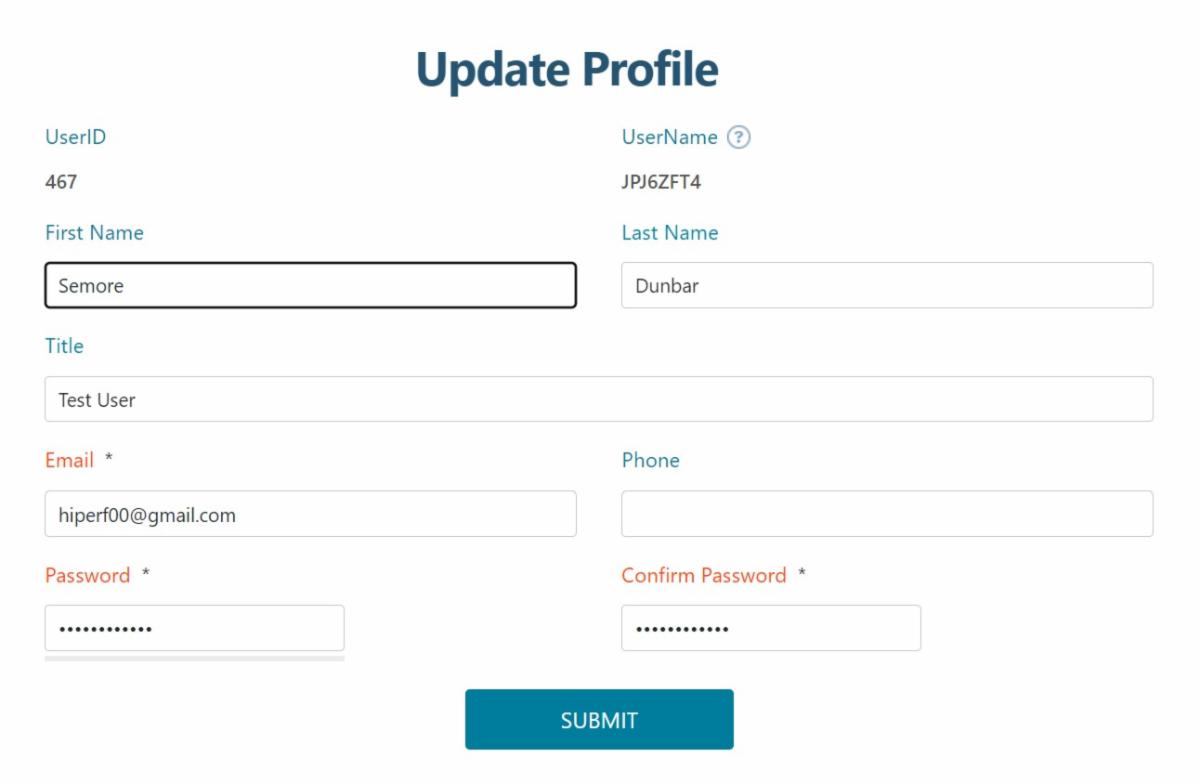1200x784 pixels.
Task: Select the Confirm Password input field
Action: click(x=770, y=628)
